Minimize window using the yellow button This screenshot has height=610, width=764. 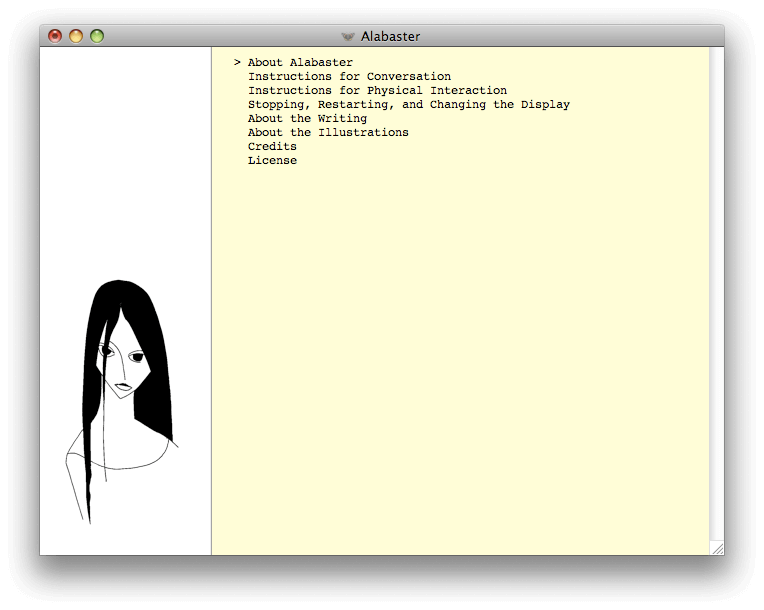(x=76, y=36)
